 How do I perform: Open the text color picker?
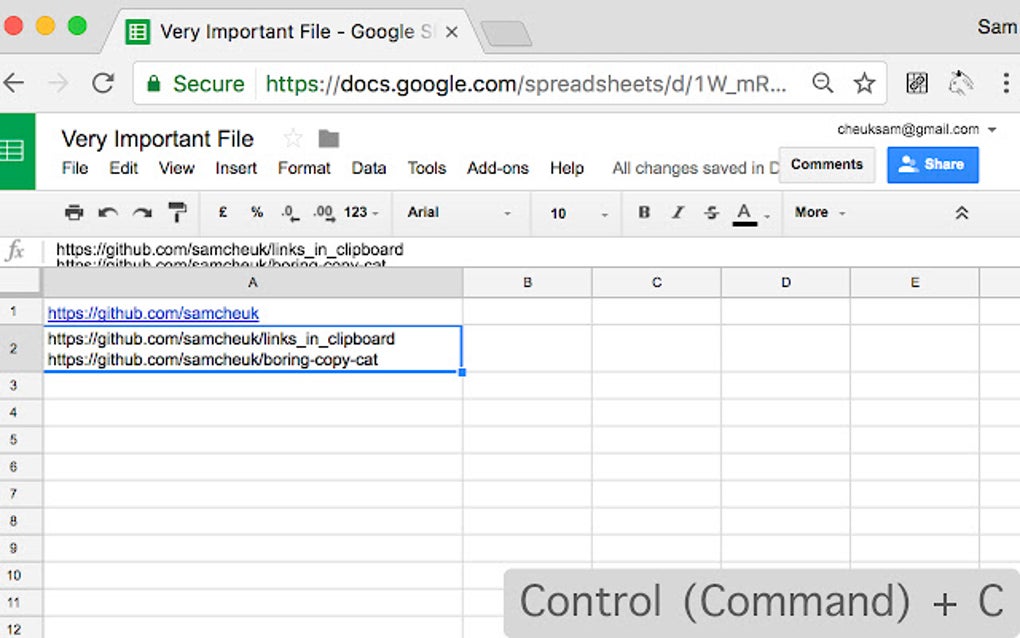pos(745,213)
